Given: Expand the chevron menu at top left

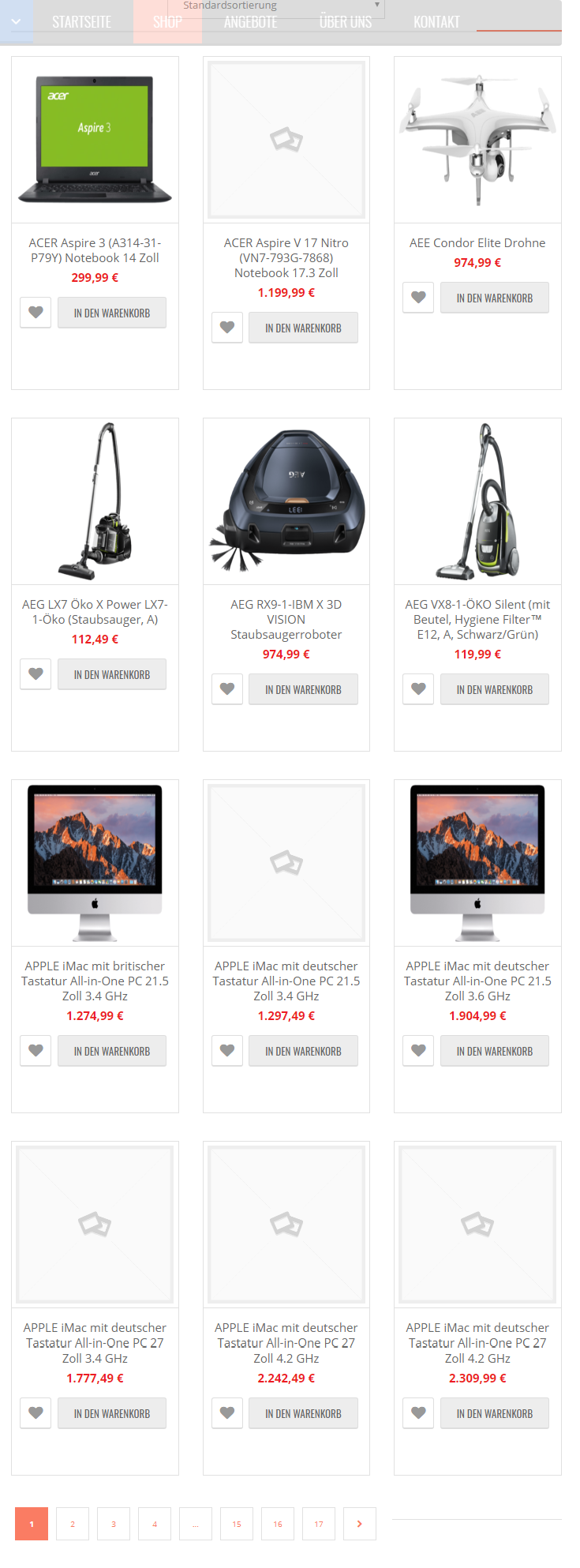Looking at the screenshot, I should [x=17, y=21].
